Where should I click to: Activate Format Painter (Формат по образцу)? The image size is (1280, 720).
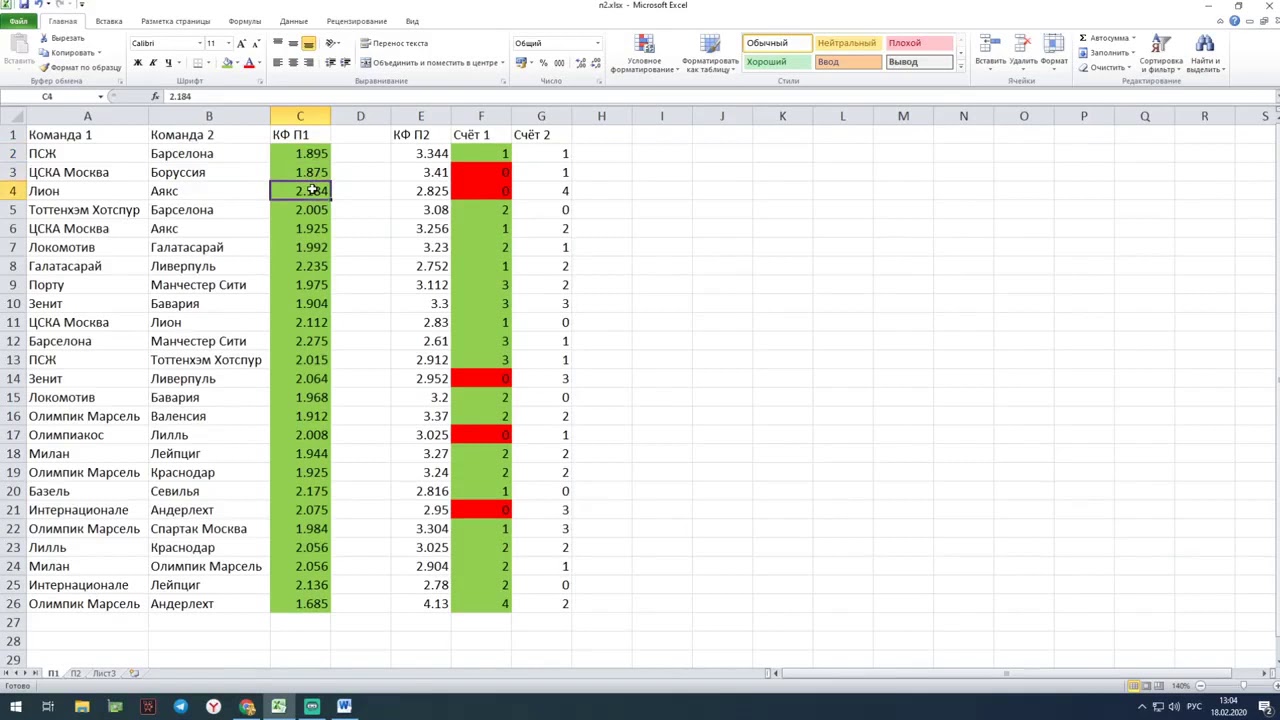point(80,67)
